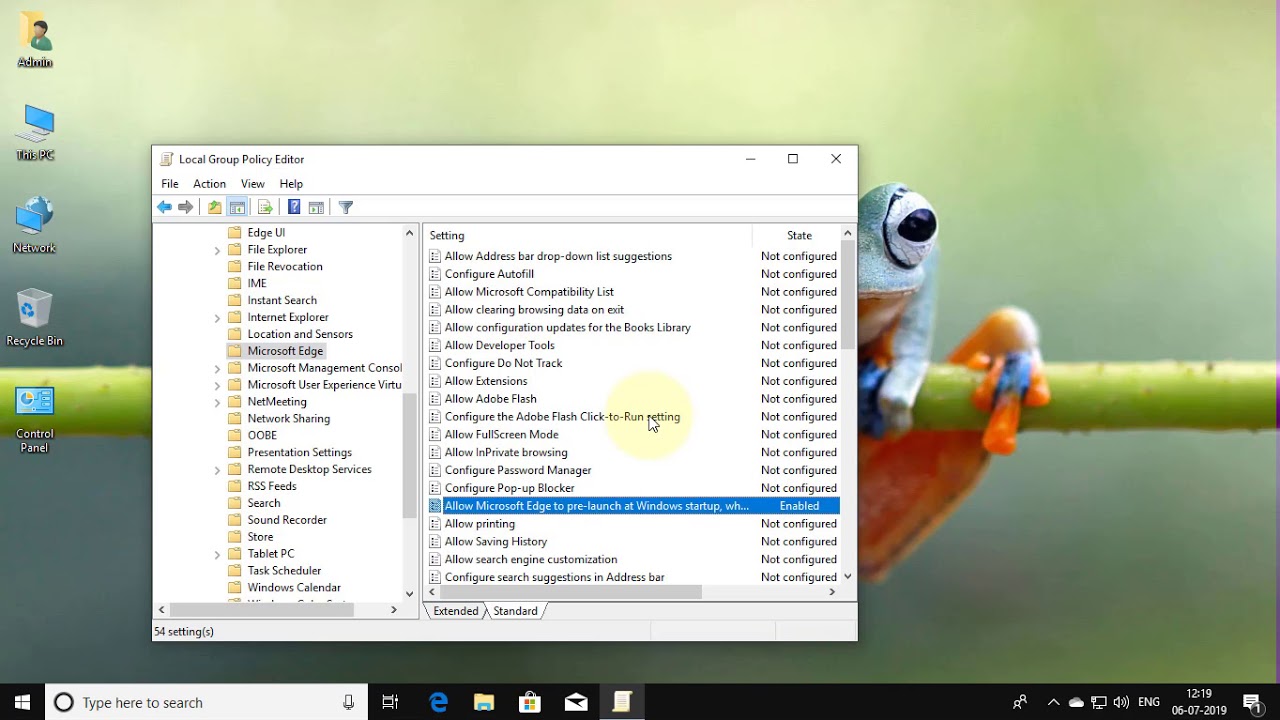Open the File menu
The image size is (1280, 720).
pyautogui.click(x=170, y=184)
